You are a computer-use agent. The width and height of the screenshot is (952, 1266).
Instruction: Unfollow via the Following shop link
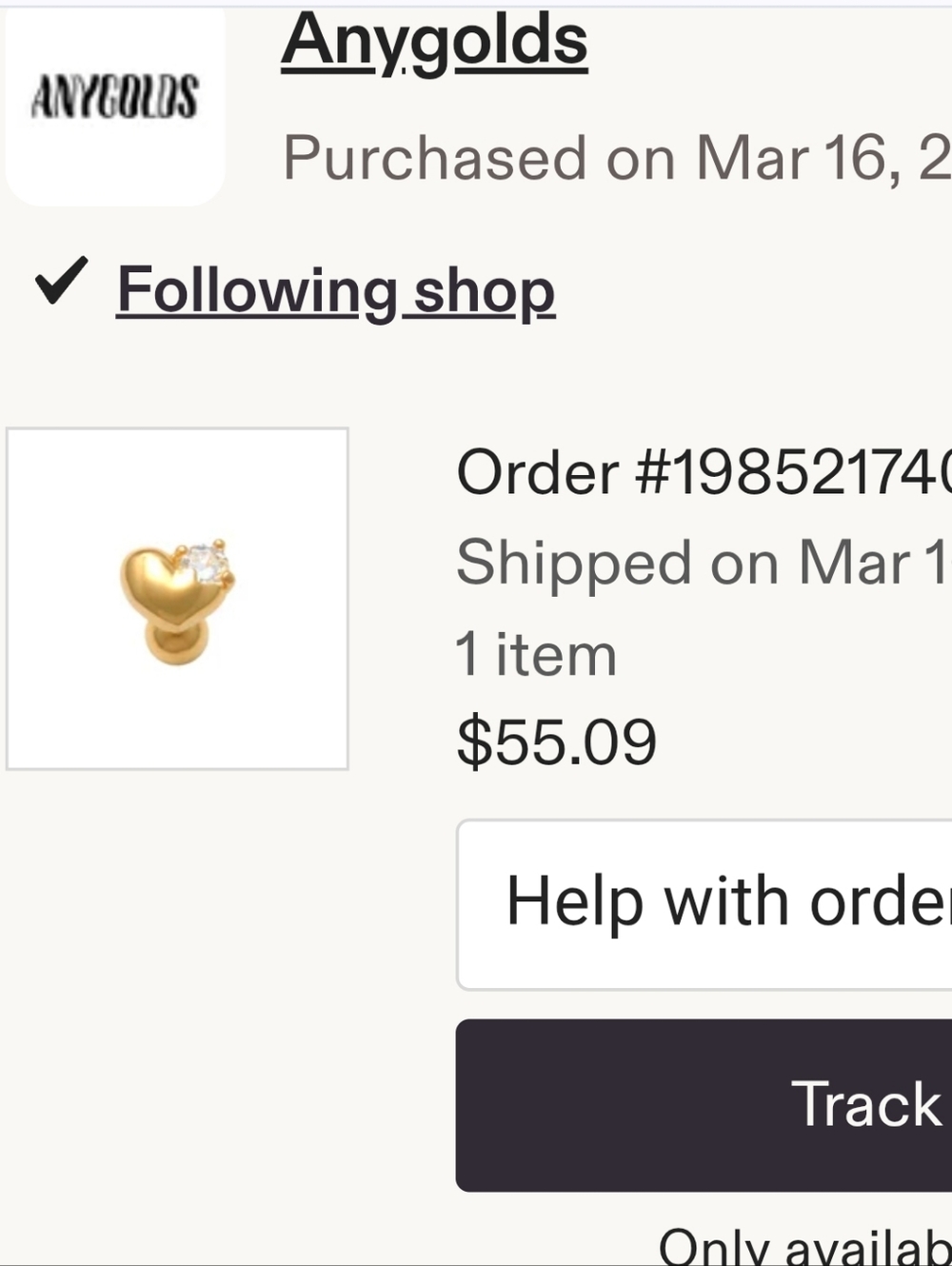[x=335, y=290]
